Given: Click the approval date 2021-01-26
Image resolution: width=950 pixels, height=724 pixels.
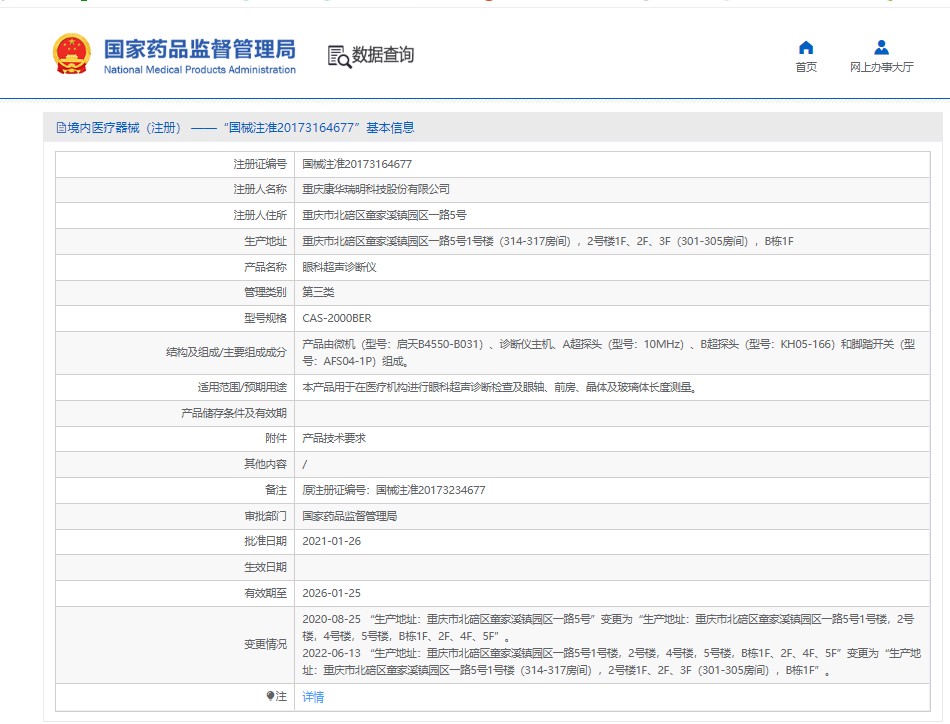Looking at the screenshot, I should click(331, 541).
